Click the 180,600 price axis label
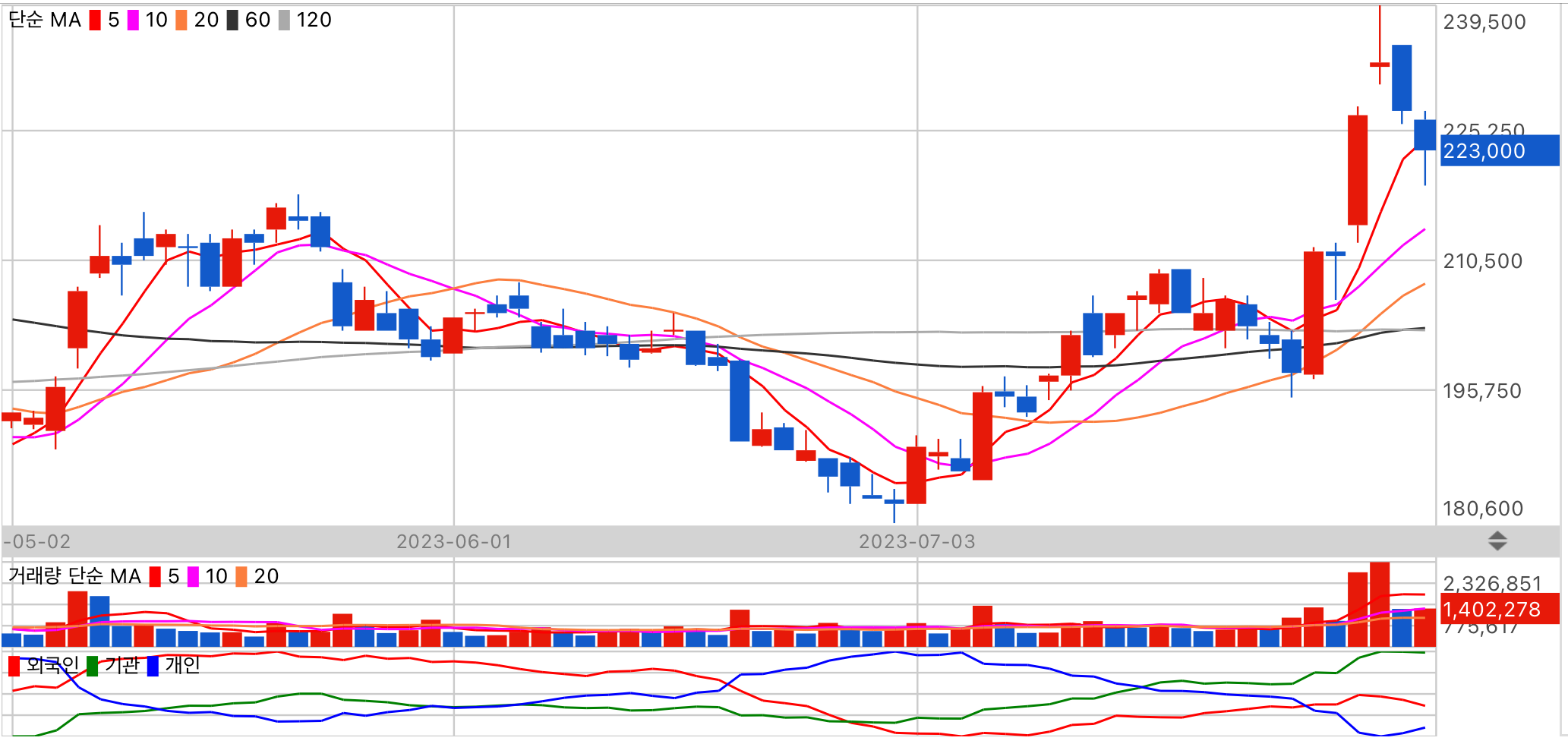This screenshot has height=744, width=1568. point(1483,509)
